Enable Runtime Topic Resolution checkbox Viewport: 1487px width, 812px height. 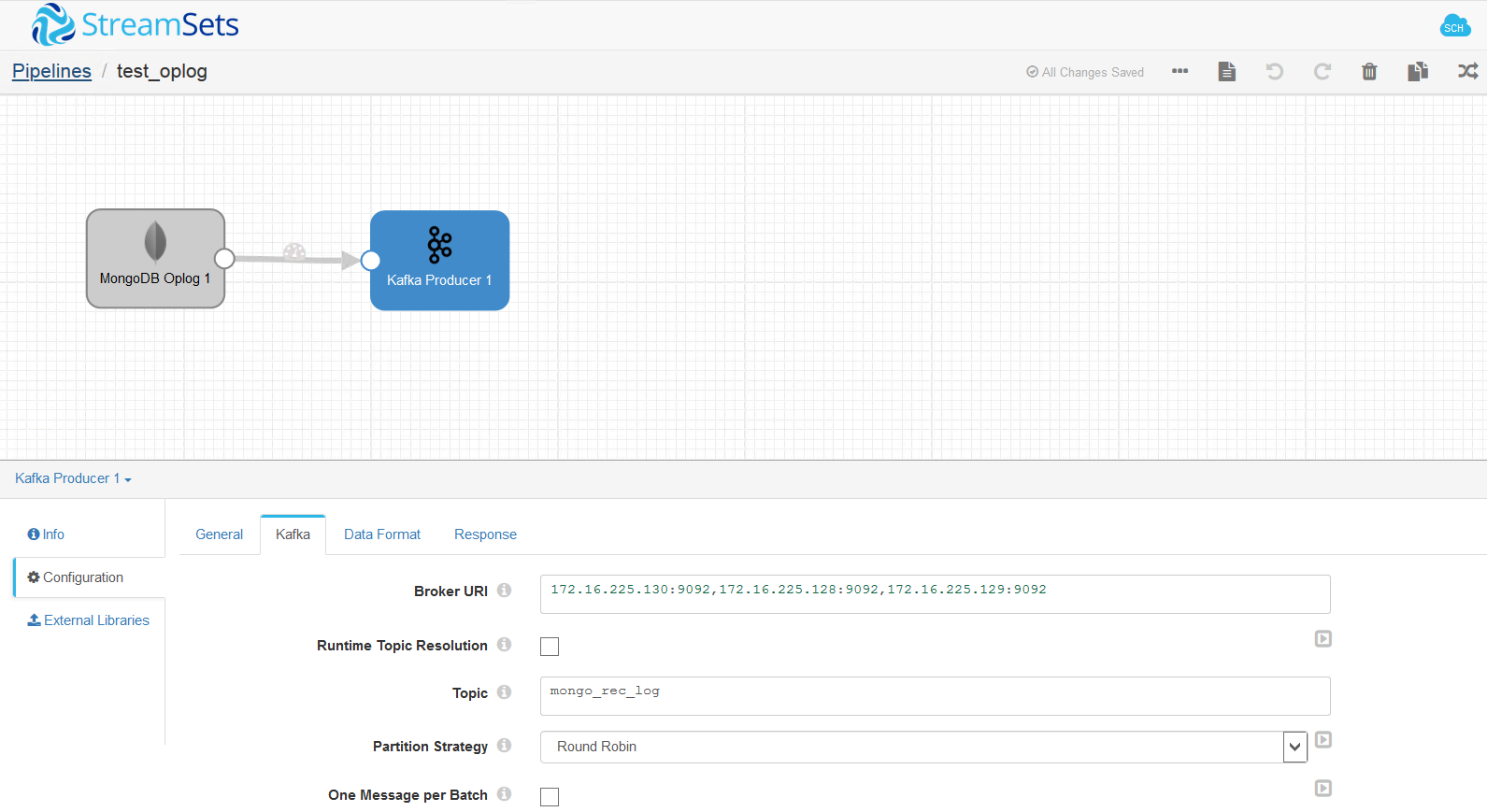coord(550,647)
